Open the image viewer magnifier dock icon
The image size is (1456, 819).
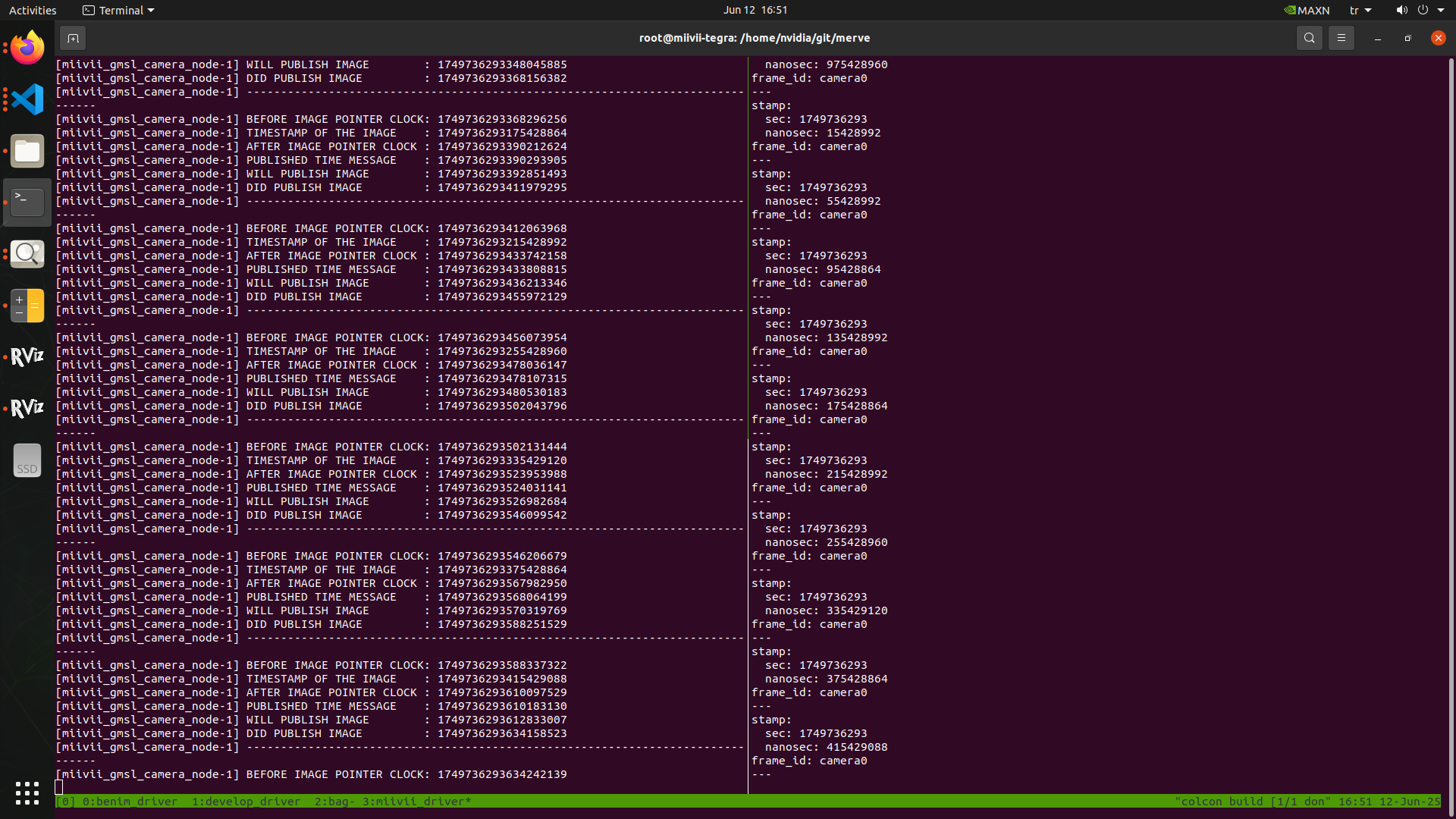point(27,254)
